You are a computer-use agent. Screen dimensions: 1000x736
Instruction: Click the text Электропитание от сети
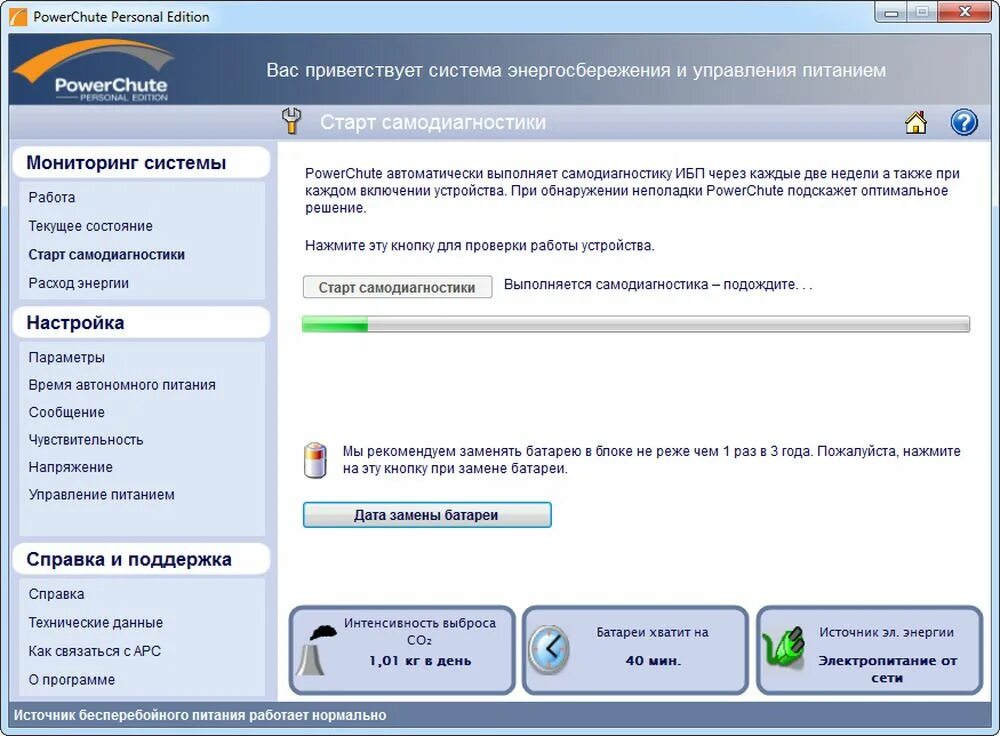pyautogui.click(x=887, y=669)
